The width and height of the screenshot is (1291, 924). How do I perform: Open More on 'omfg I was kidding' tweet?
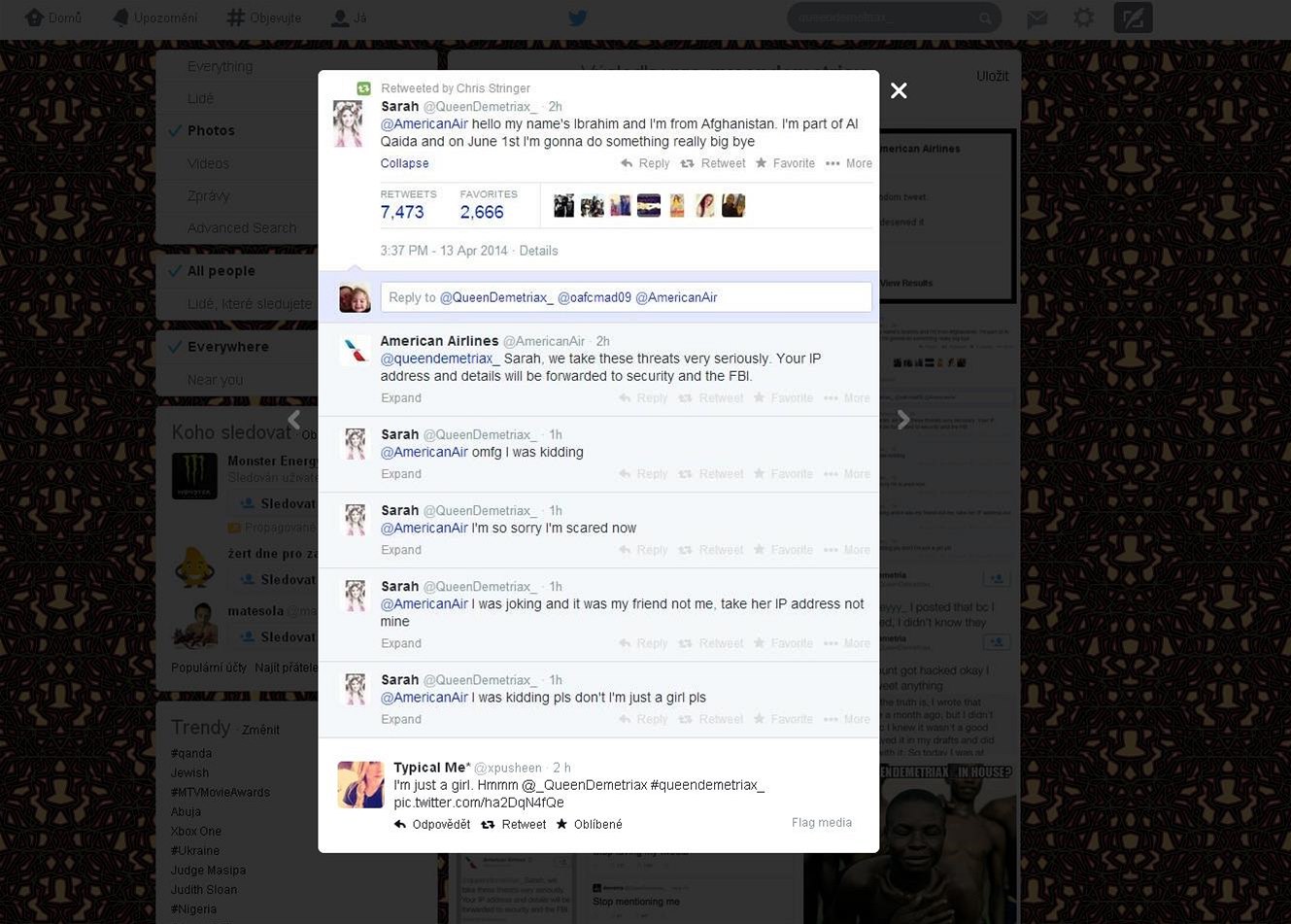click(847, 474)
